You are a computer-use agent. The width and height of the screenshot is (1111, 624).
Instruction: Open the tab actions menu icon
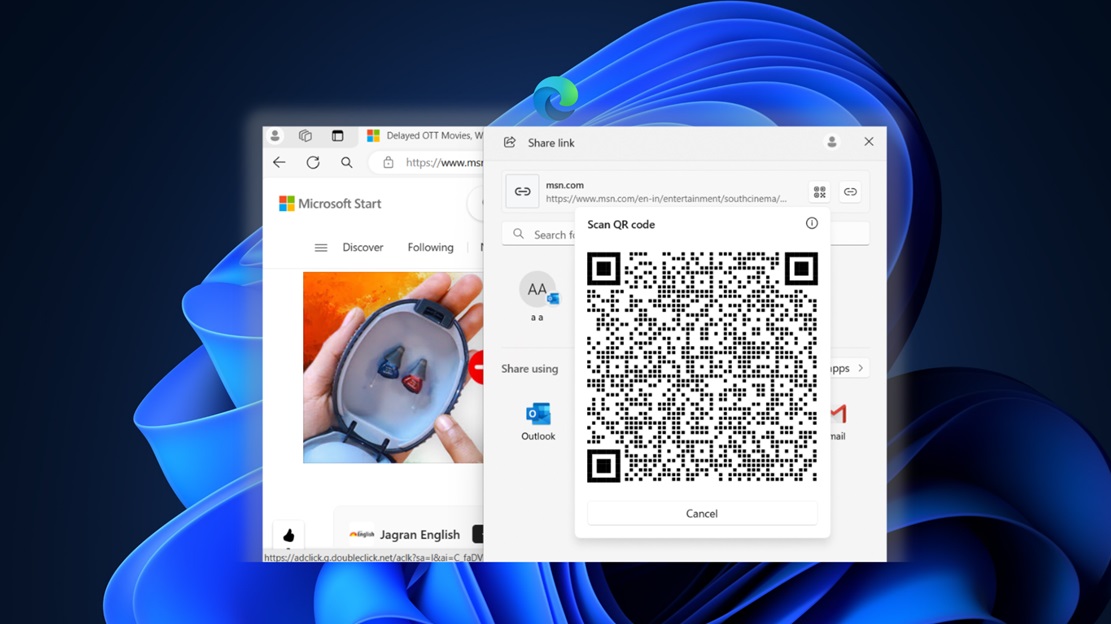point(337,136)
